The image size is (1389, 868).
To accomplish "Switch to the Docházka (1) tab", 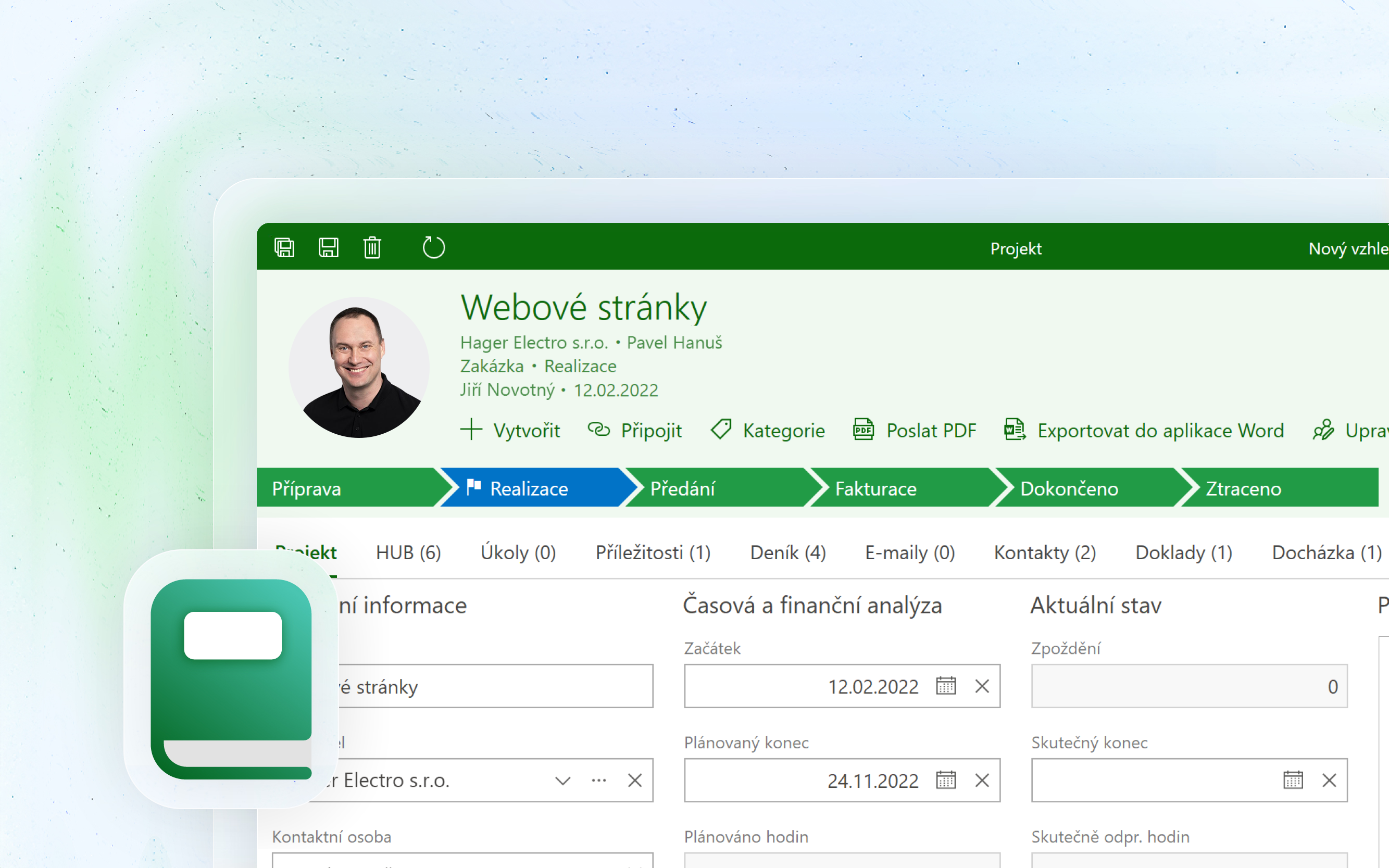I will point(1327,552).
